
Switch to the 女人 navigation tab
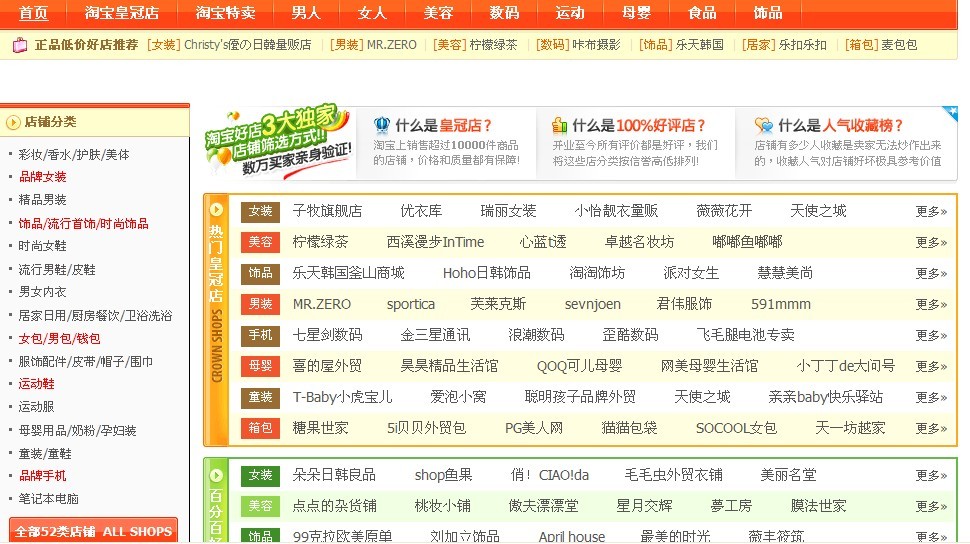point(372,13)
